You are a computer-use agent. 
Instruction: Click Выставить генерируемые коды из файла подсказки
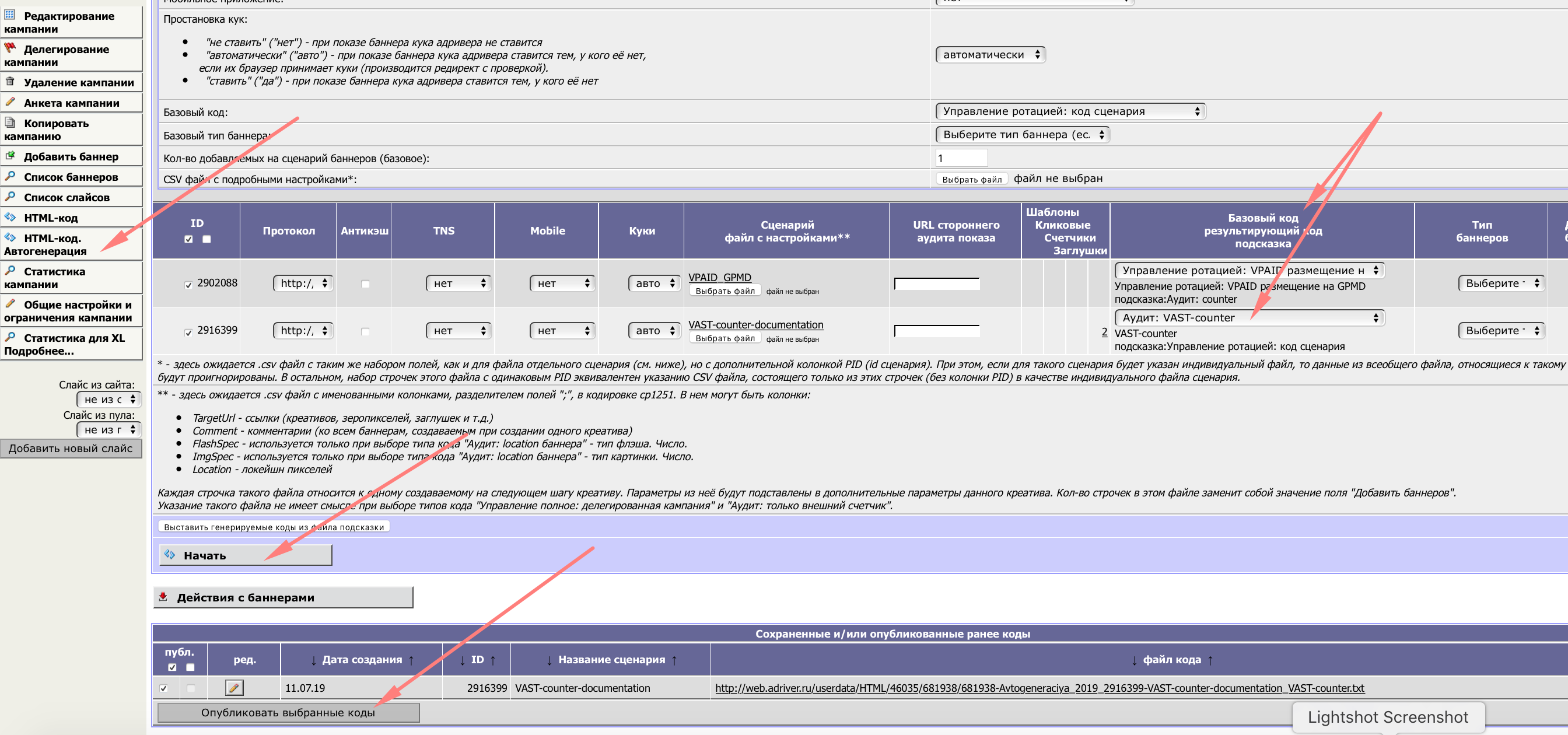[x=274, y=527]
